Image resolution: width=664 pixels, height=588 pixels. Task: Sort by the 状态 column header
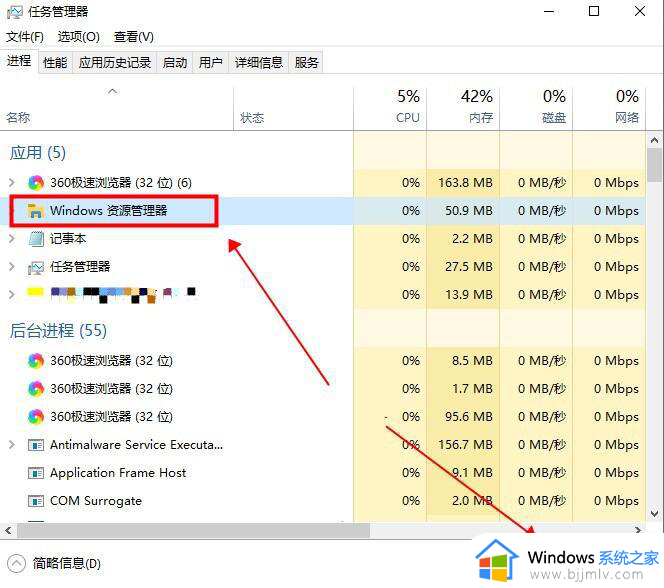(x=293, y=109)
